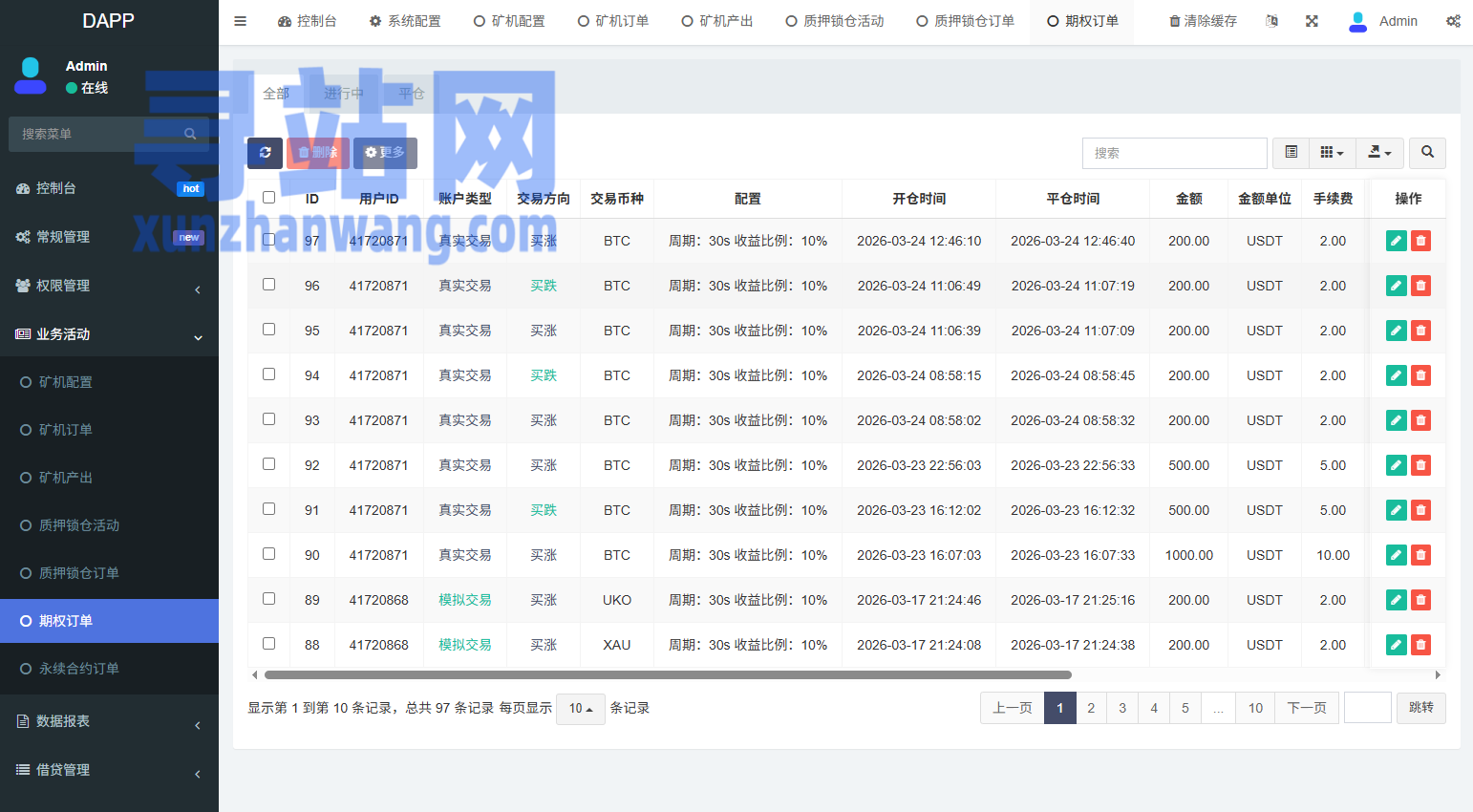Click the 跳转 jump button
The height and width of the screenshot is (812, 1473).
[x=1420, y=708]
